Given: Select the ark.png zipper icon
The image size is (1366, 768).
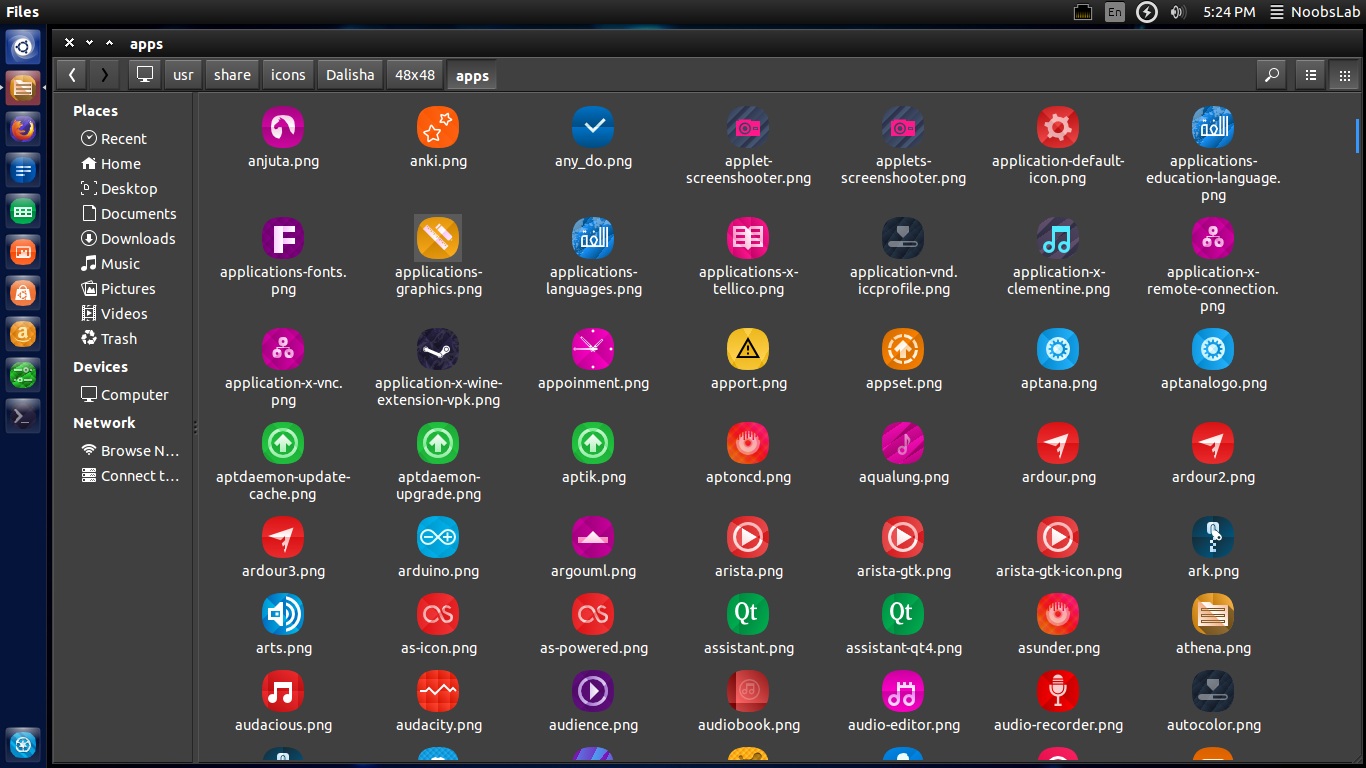Looking at the screenshot, I should tap(1213, 537).
